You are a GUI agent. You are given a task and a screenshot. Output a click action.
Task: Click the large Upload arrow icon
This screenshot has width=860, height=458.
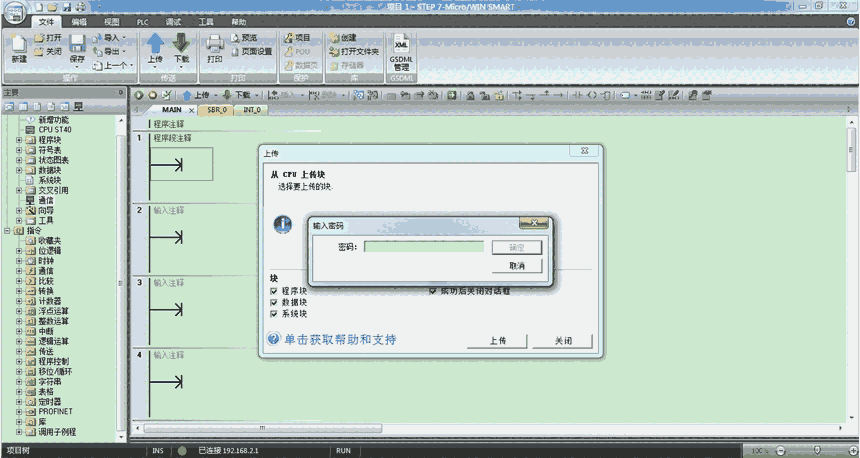(155, 43)
